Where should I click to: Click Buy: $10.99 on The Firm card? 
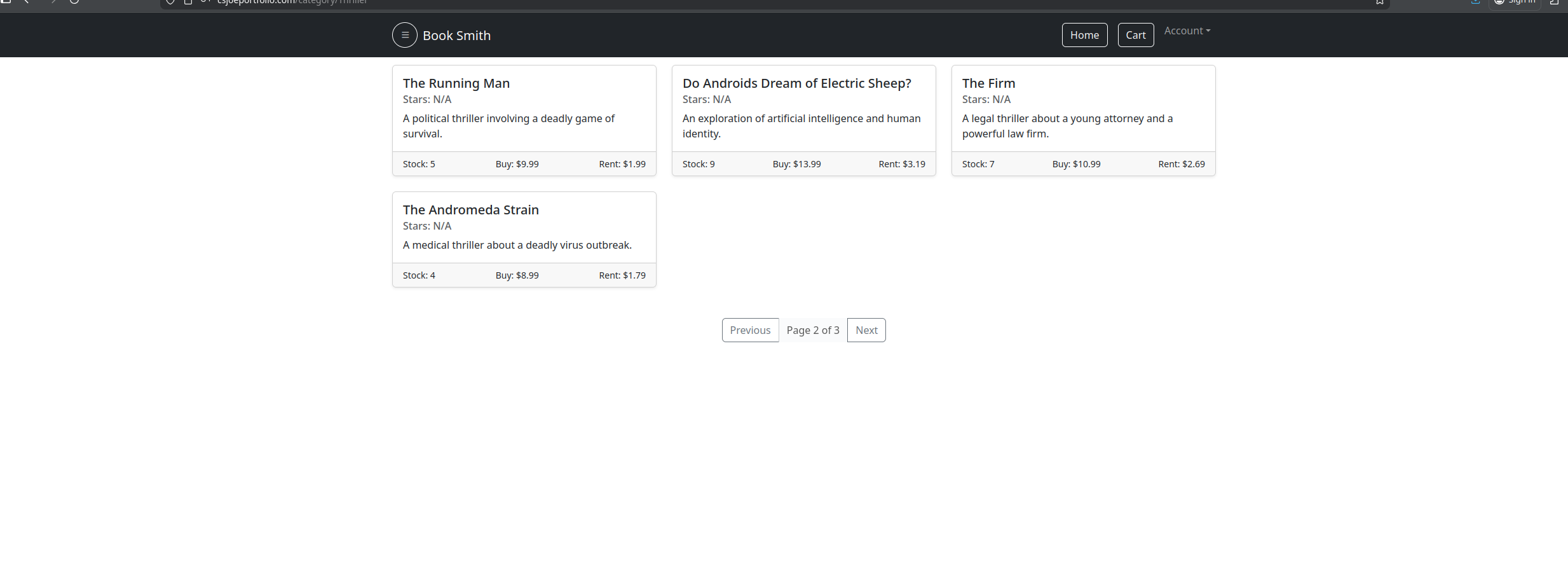tap(1075, 164)
